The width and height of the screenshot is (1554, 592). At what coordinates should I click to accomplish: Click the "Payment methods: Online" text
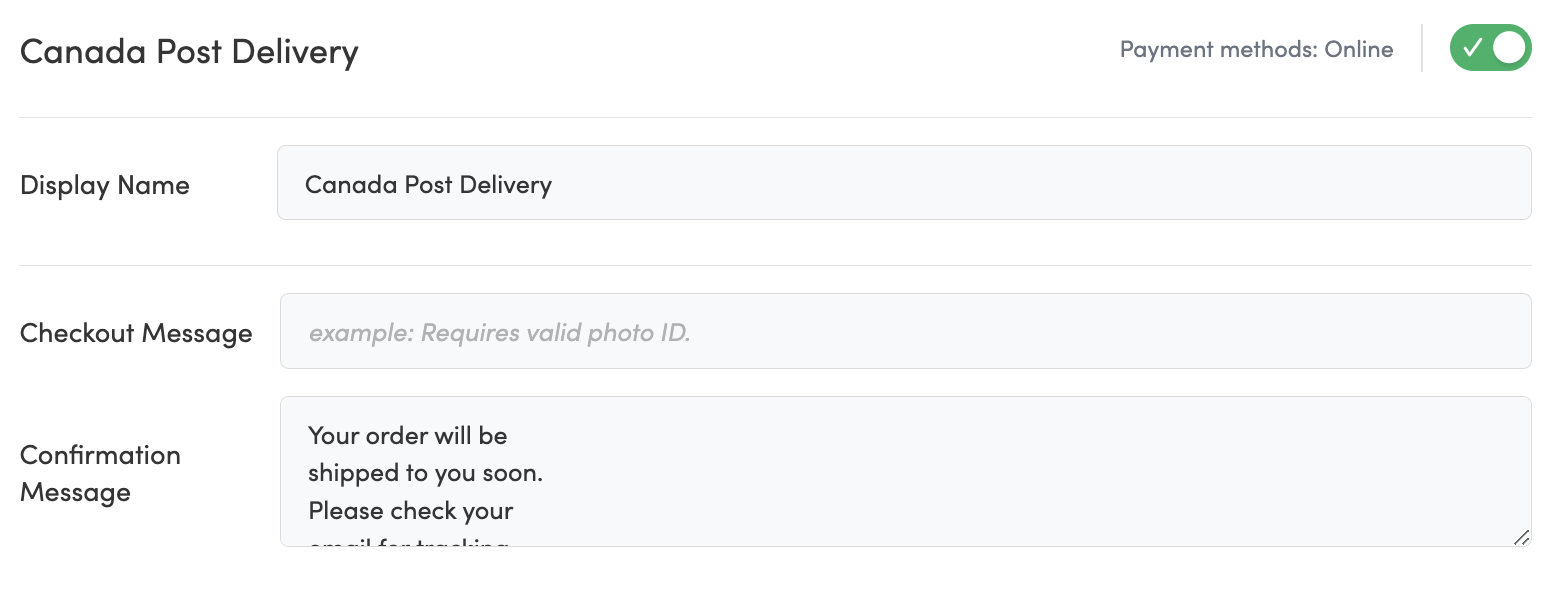[1255, 49]
